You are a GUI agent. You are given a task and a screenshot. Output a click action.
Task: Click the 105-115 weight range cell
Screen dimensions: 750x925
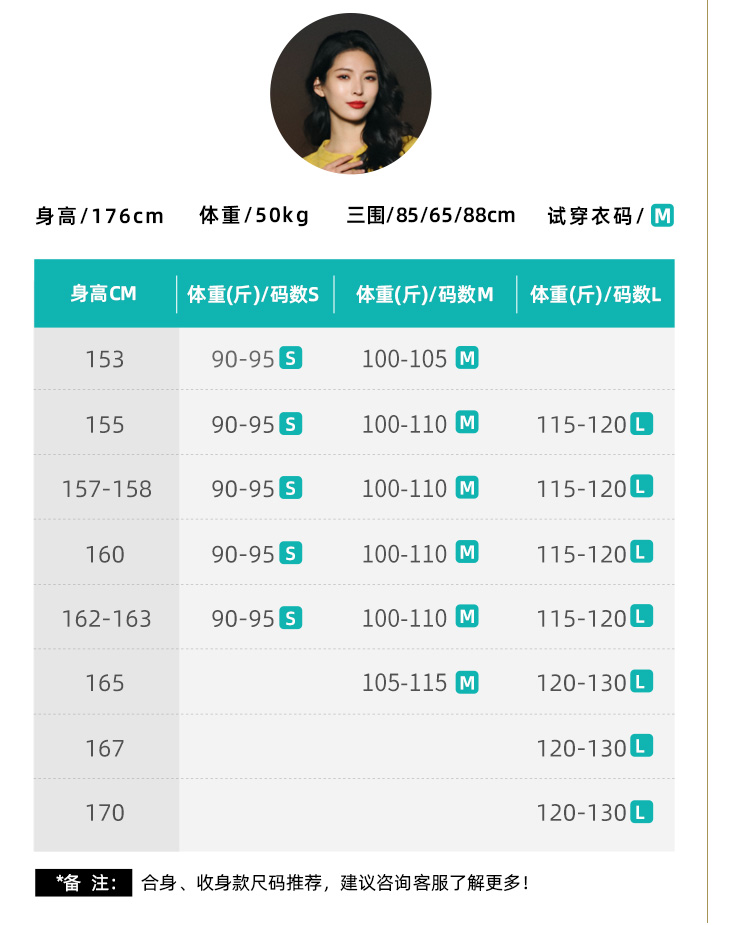[x=404, y=683]
